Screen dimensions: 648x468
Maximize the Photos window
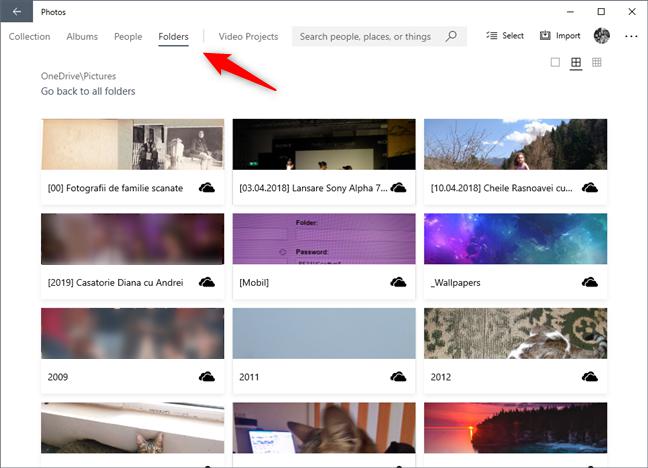[x=601, y=12]
